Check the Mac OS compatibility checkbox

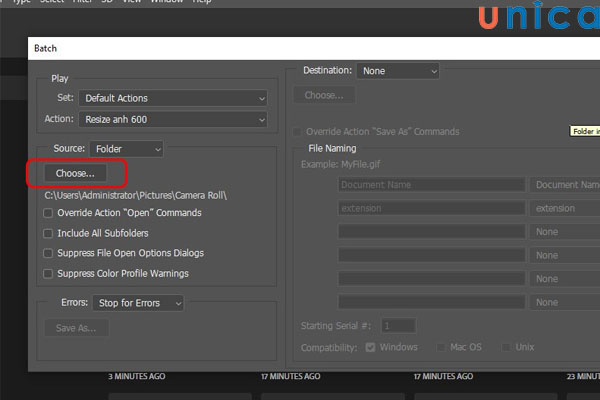pyautogui.click(x=441, y=347)
